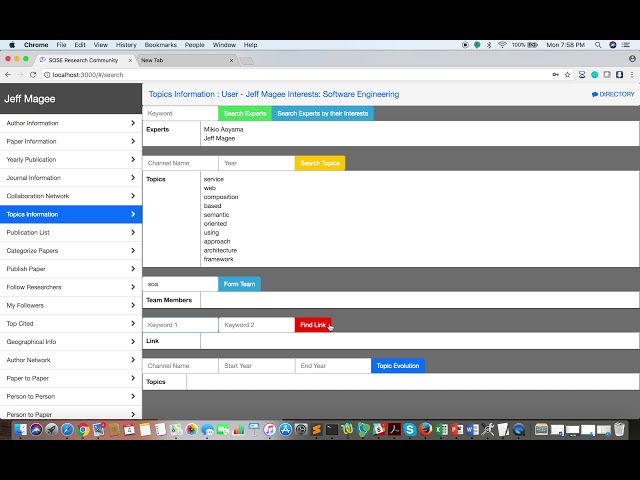Expand Publication List chevron
The height and width of the screenshot is (480, 640).
[133, 232]
